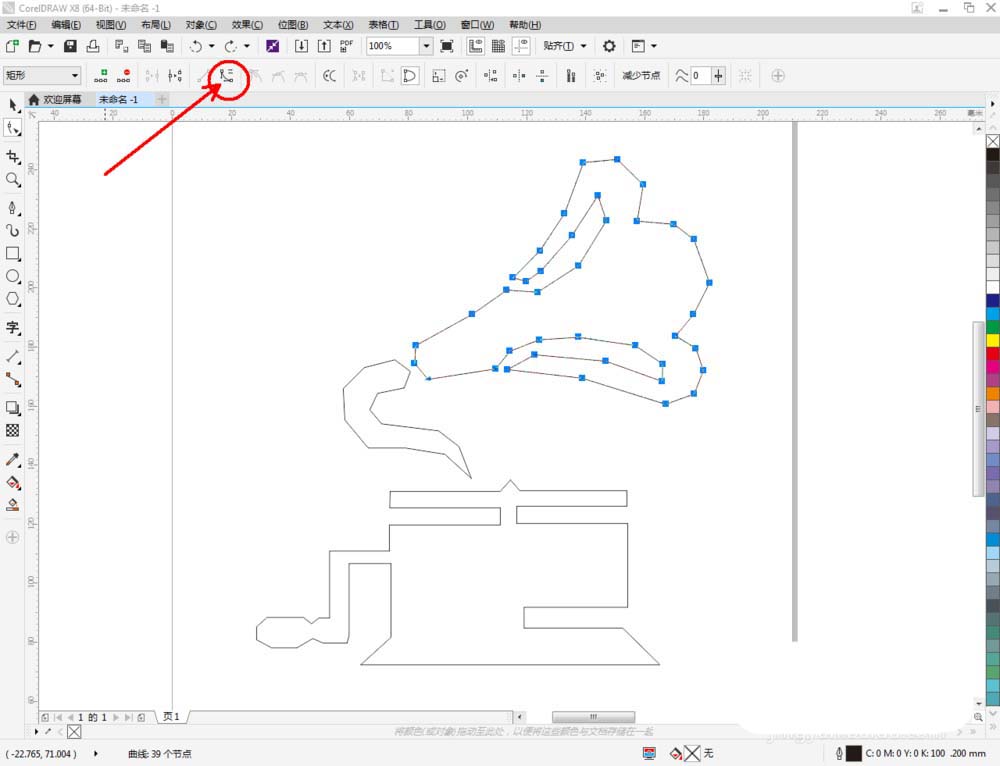The height and width of the screenshot is (766, 1000).
Task: Open the 编辑(E) menu
Action: pos(66,25)
